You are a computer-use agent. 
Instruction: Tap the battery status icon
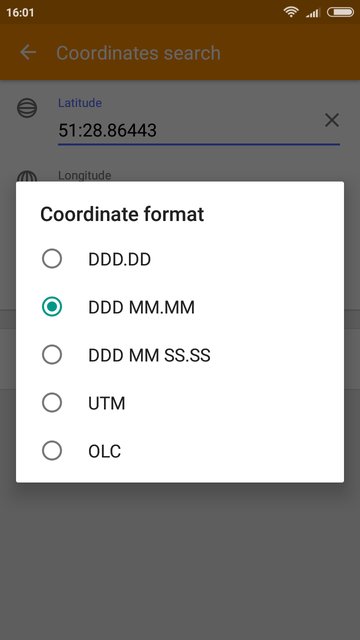point(340,12)
